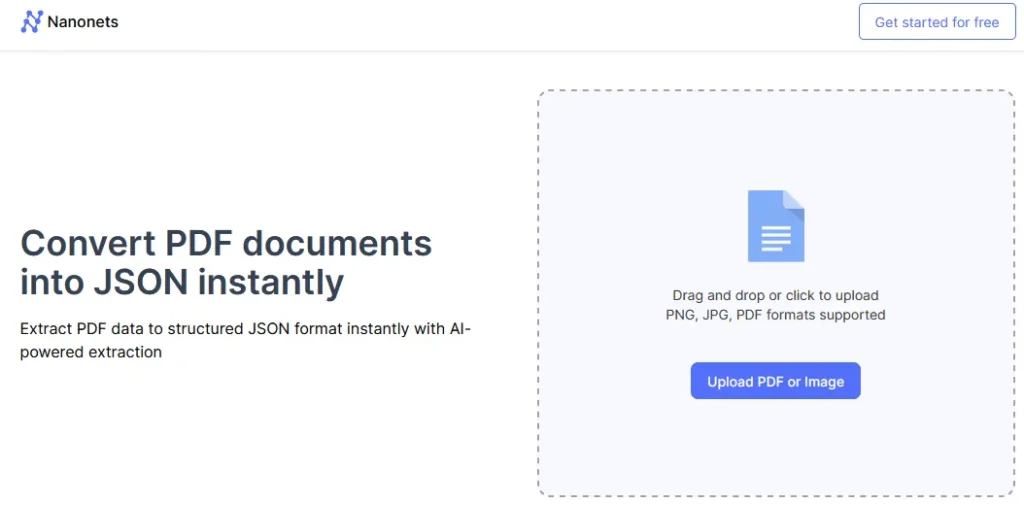Select the 'Convert PDF documents' heading line
This screenshot has height=505, width=1024.
tap(226, 243)
